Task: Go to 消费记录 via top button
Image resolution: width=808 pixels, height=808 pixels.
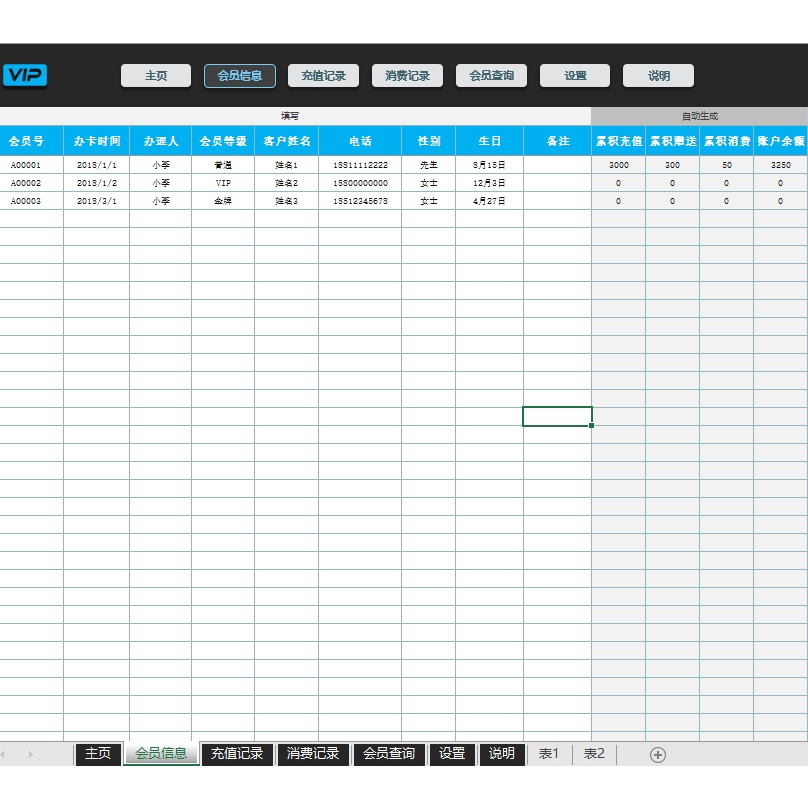Action: 407,76
